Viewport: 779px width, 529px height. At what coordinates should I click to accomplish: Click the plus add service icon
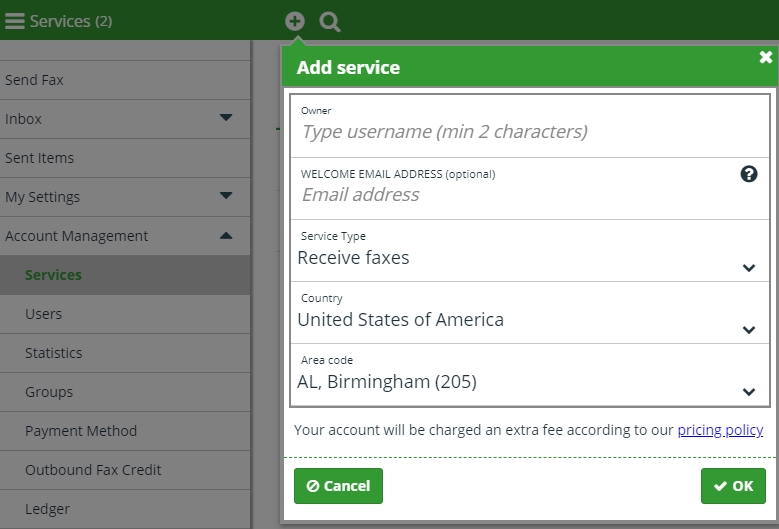pos(295,21)
